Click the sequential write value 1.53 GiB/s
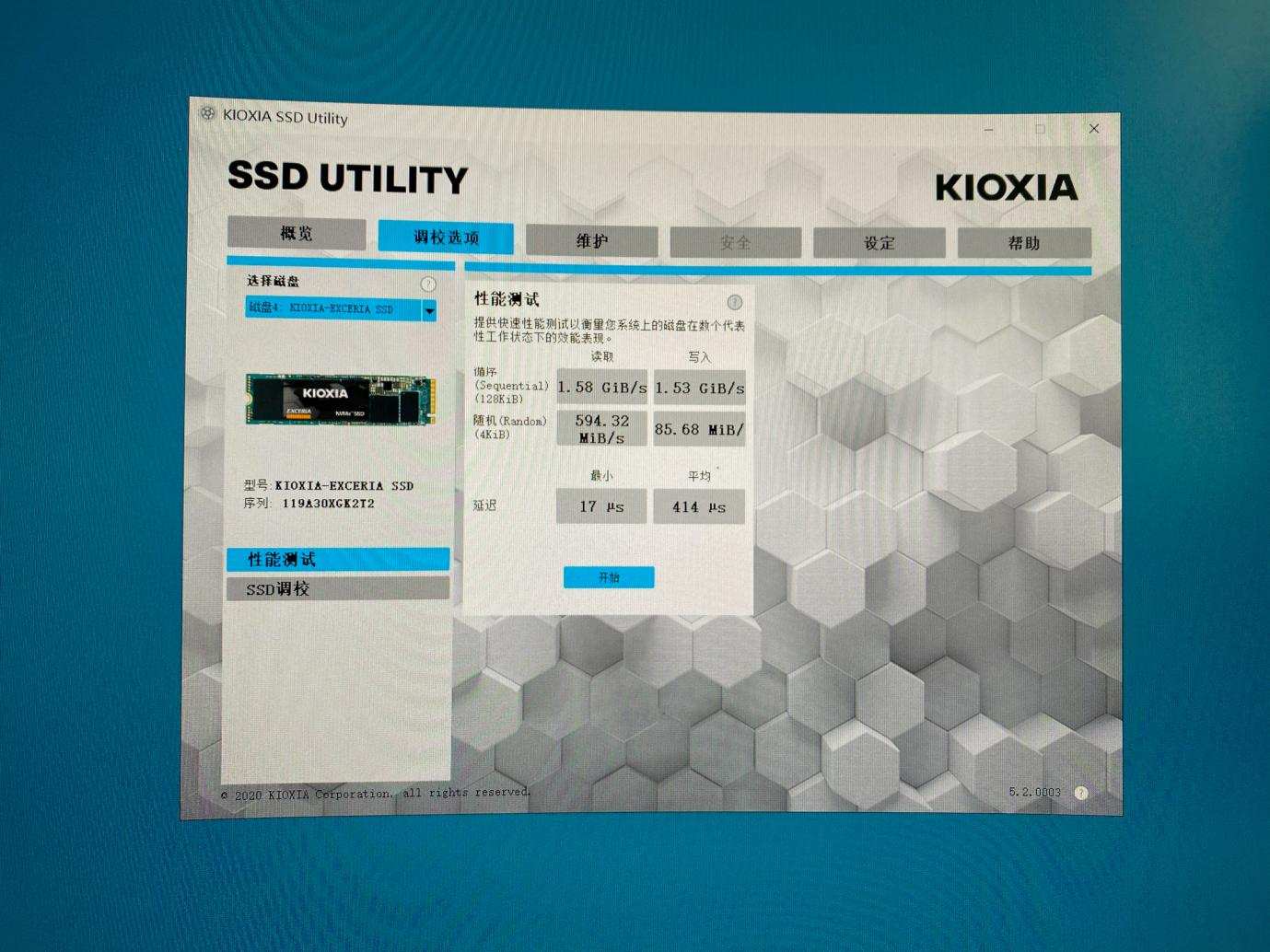Screen dimensions: 1270x952 click(700, 389)
